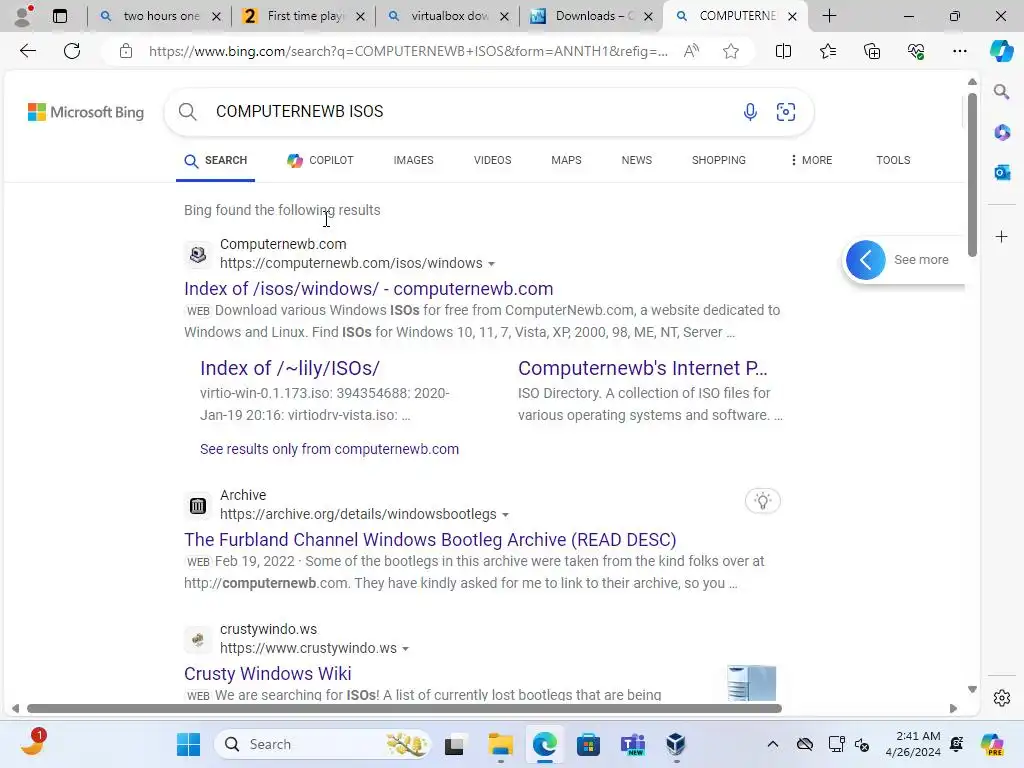This screenshot has width=1024, height=768.
Task: Click the browser address bar URL
Action: coord(408,51)
